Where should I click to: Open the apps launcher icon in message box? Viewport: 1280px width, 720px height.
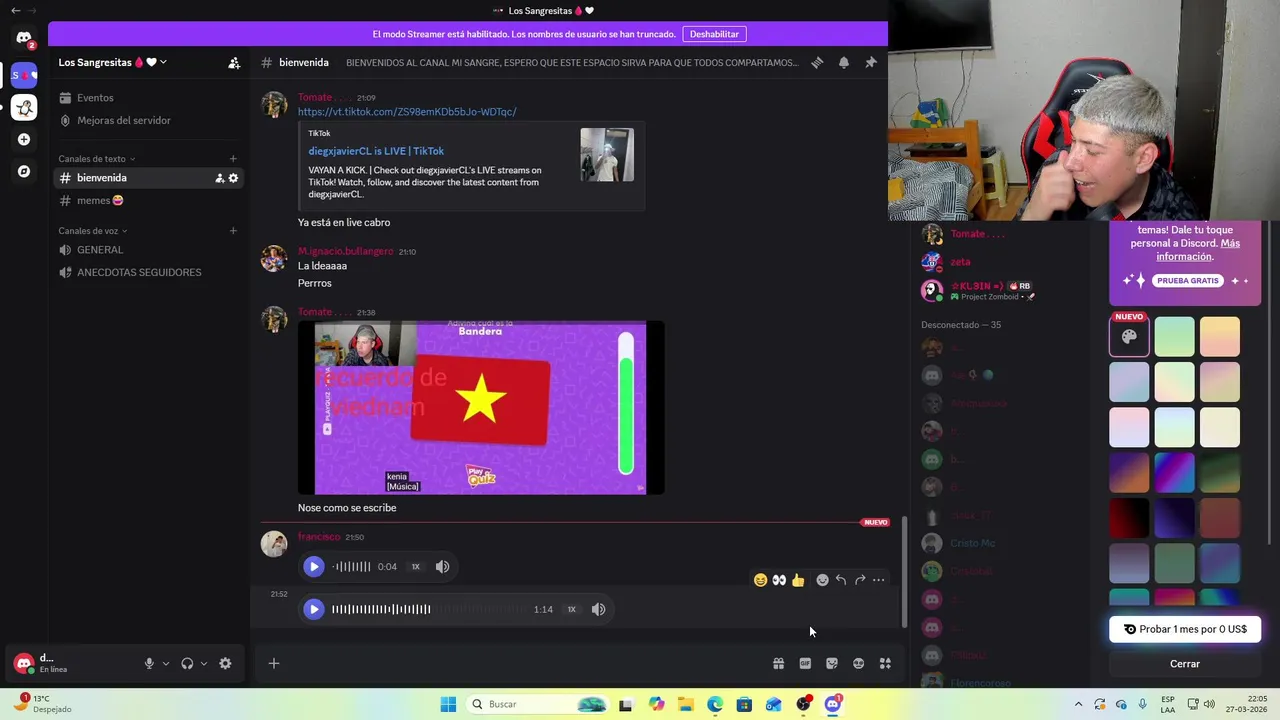[885, 663]
